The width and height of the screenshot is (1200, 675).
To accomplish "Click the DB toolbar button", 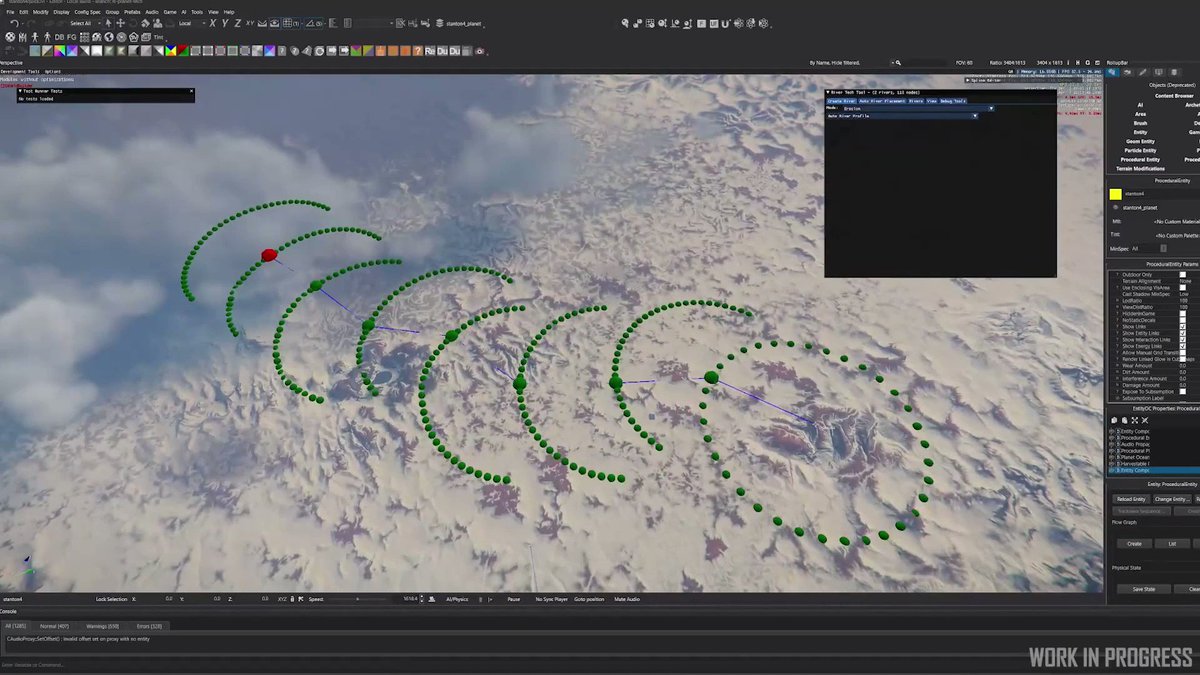I will (60, 37).
